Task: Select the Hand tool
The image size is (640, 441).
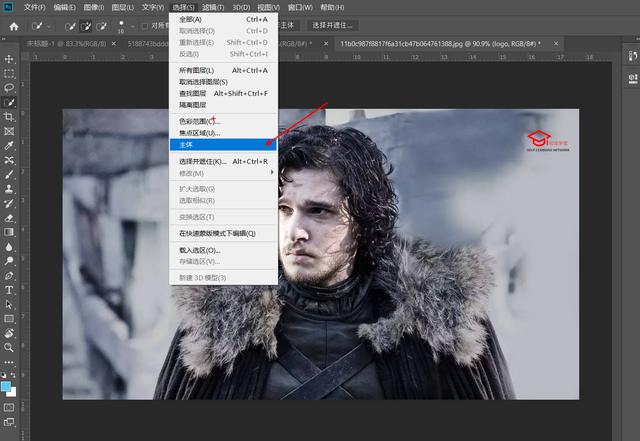Action: coord(9,333)
